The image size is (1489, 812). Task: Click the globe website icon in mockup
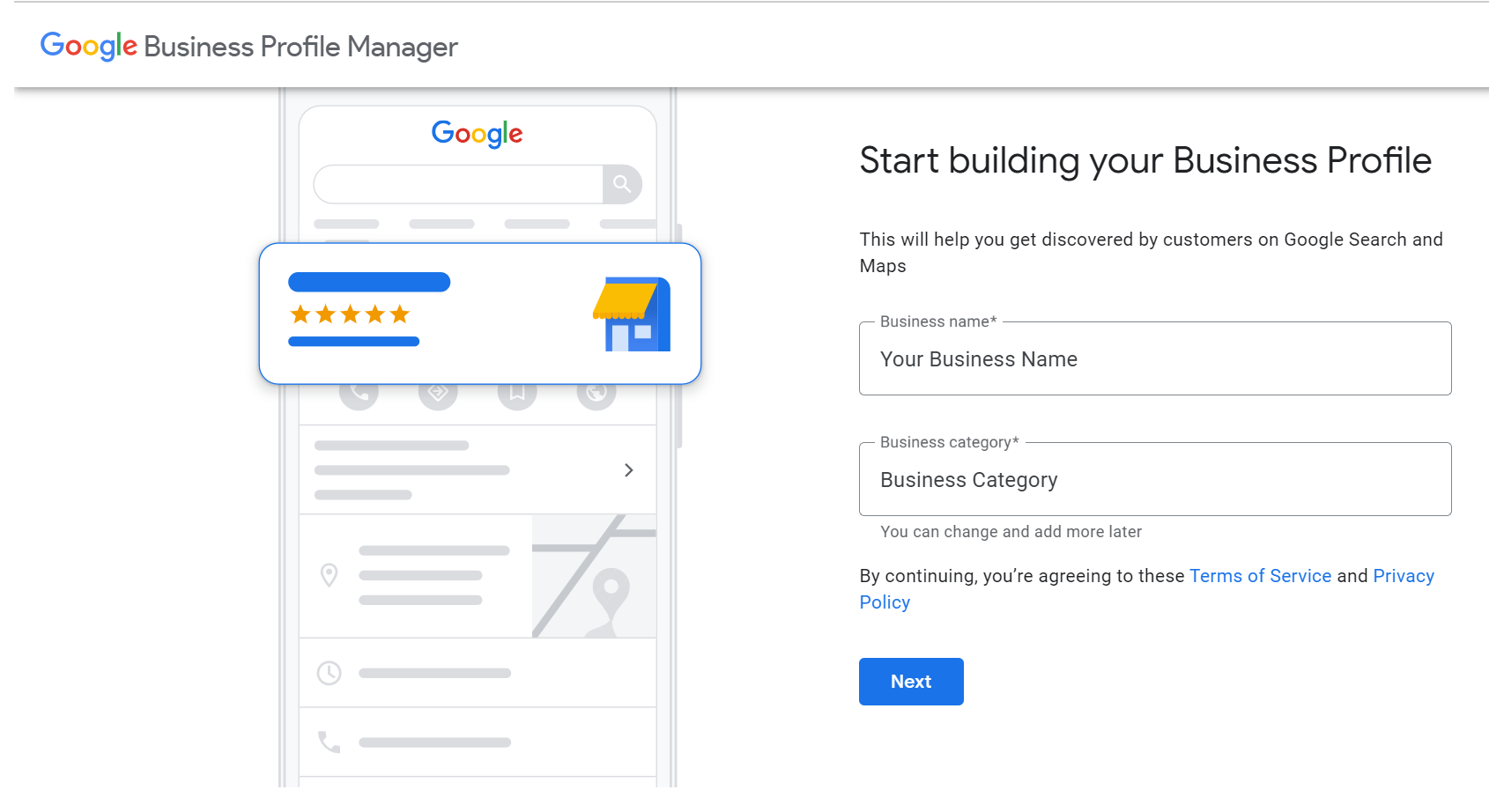[x=596, y=393]
